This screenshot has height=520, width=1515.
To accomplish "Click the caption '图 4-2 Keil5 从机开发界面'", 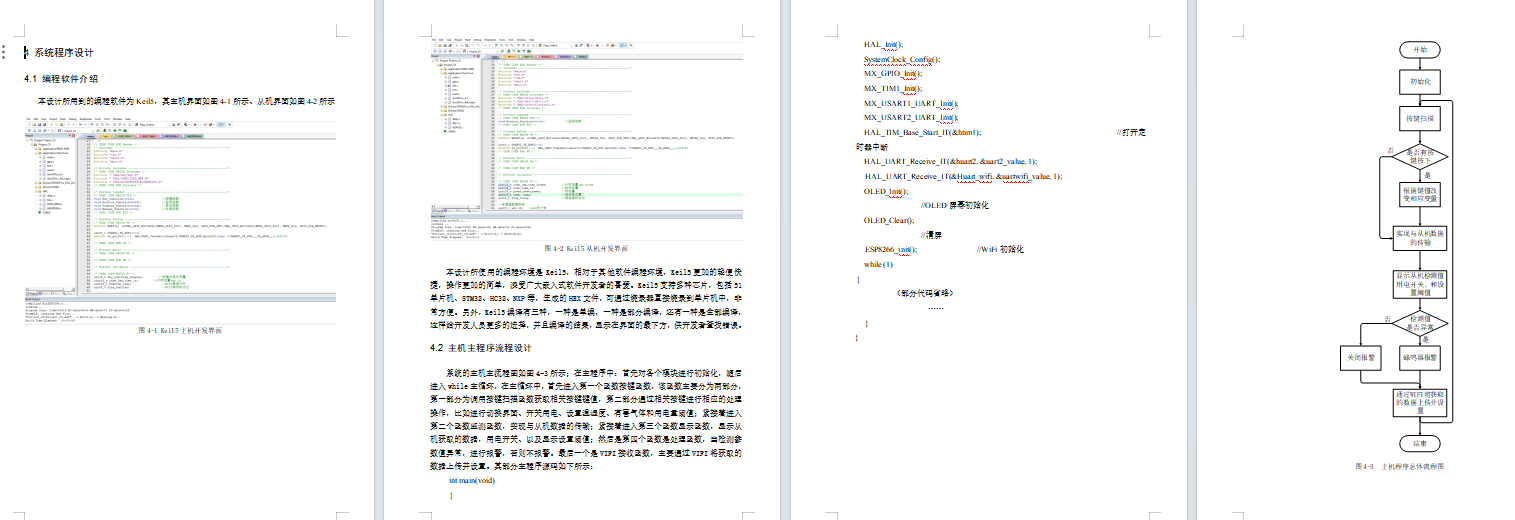I will click(x=587, y=247).
